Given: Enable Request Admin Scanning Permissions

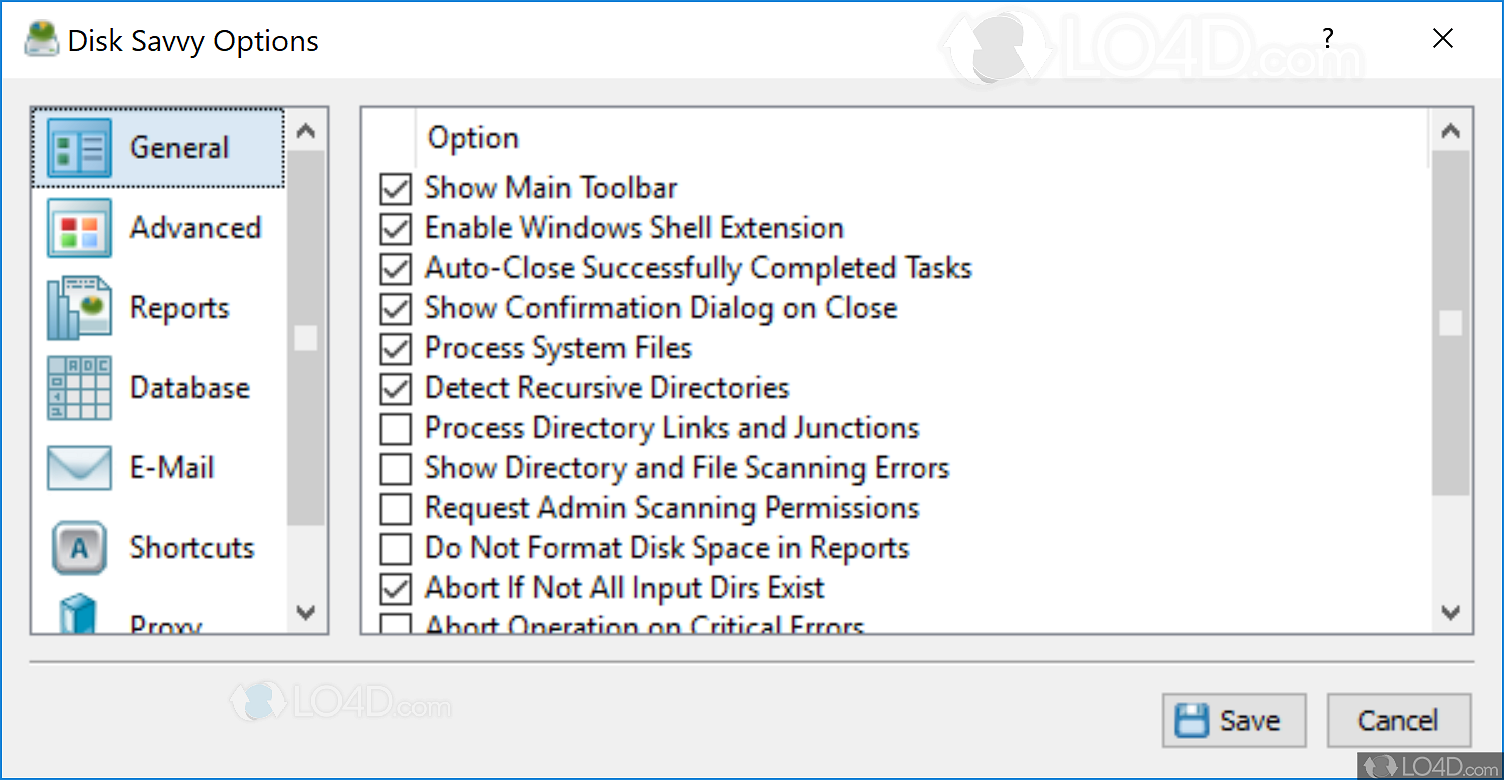Looking at the screenshot, I should (395, 508).
